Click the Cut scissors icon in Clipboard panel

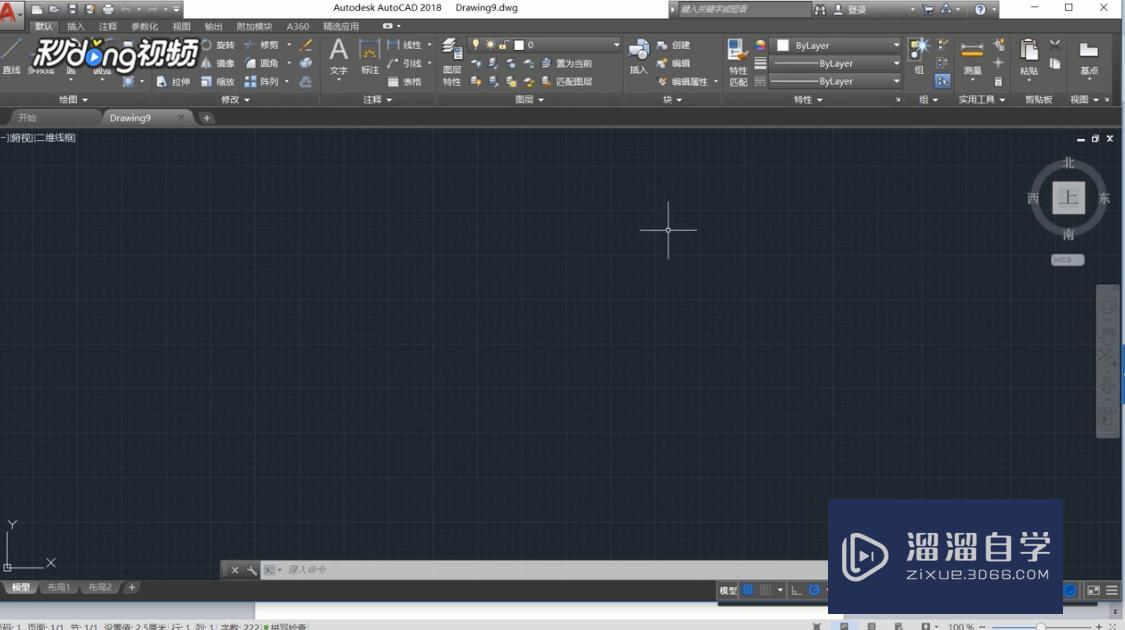click(1055, 44)
